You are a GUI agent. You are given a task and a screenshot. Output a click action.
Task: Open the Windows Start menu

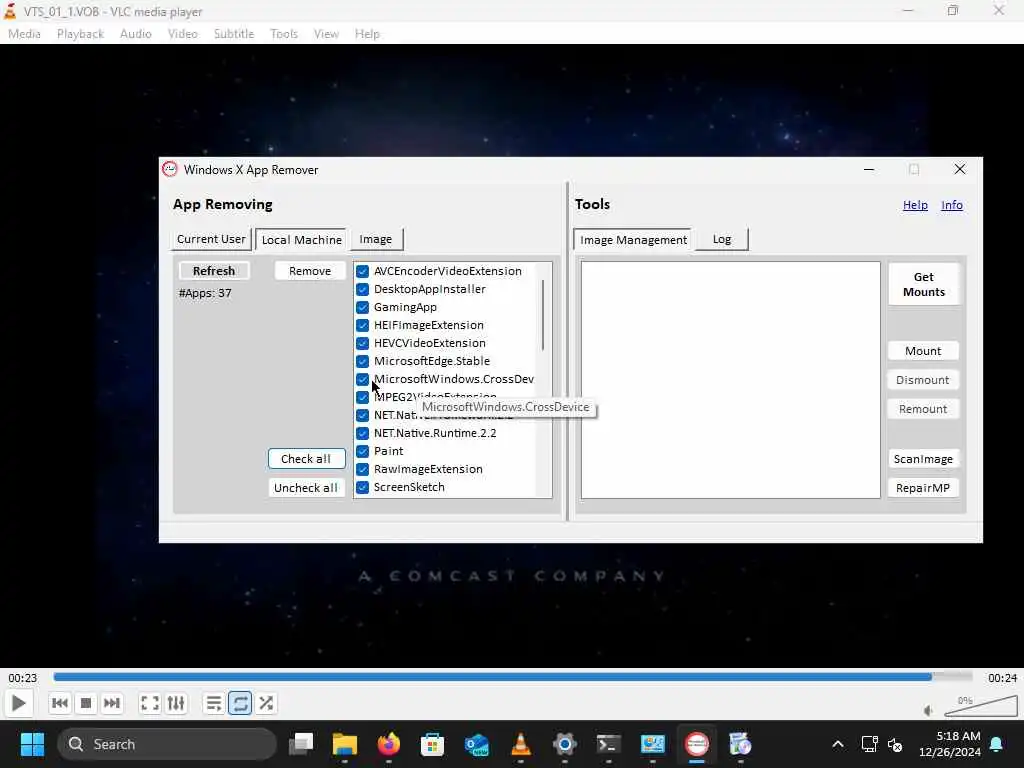[32, 744]
